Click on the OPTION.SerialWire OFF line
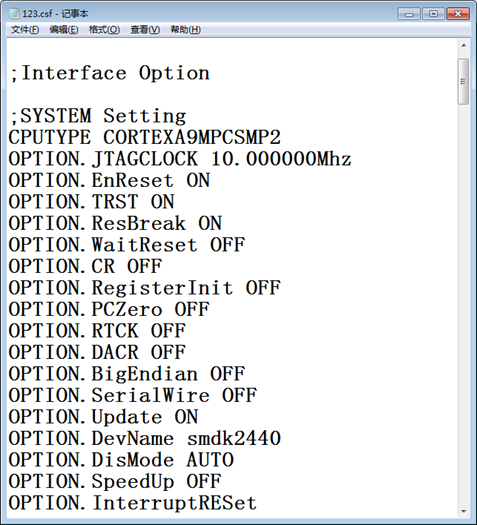The image size is (477, 525). (133, 395)
